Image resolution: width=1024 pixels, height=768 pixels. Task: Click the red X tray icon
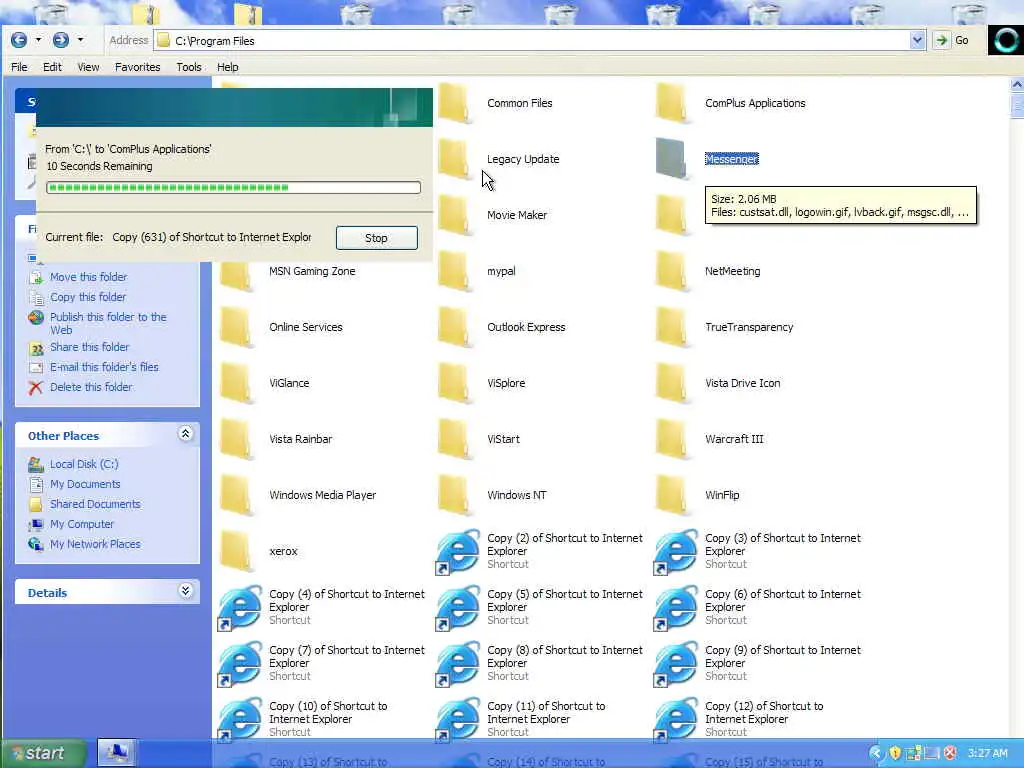(x=950, y=753)
